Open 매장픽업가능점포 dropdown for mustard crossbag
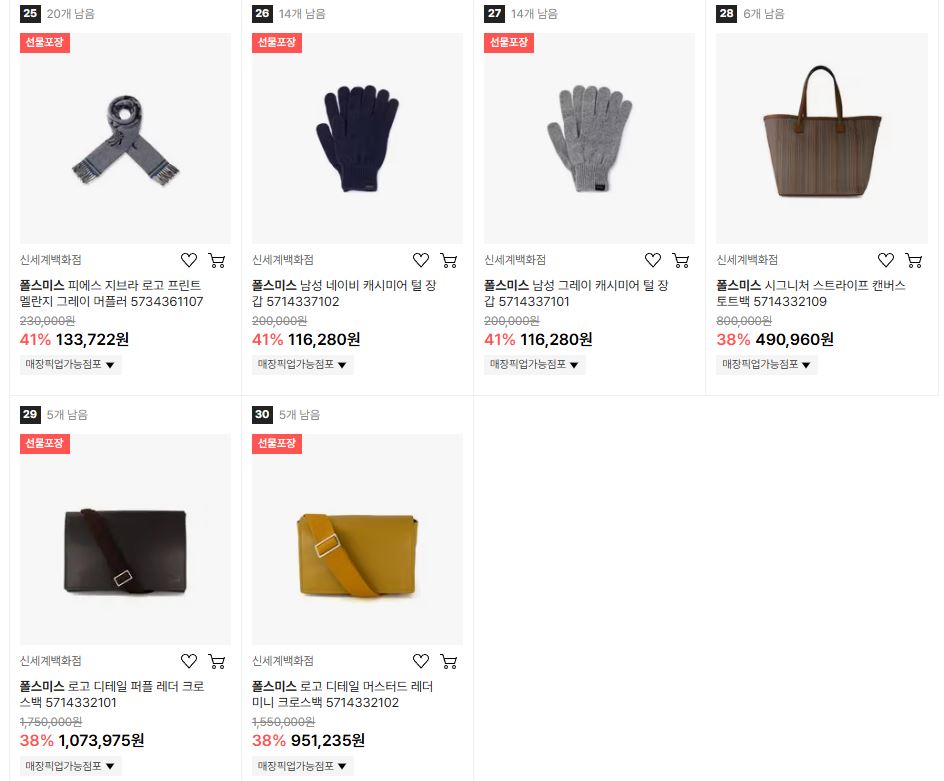The height and width of the screenshot is (781, 944). coord(302,766)
